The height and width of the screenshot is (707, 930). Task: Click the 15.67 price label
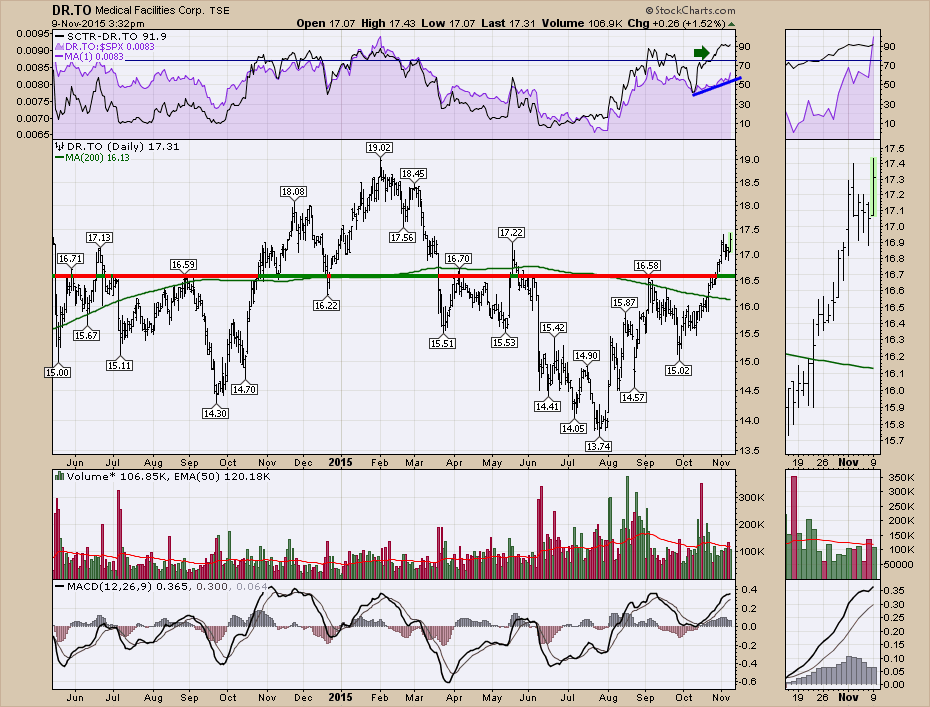(86, 335)
